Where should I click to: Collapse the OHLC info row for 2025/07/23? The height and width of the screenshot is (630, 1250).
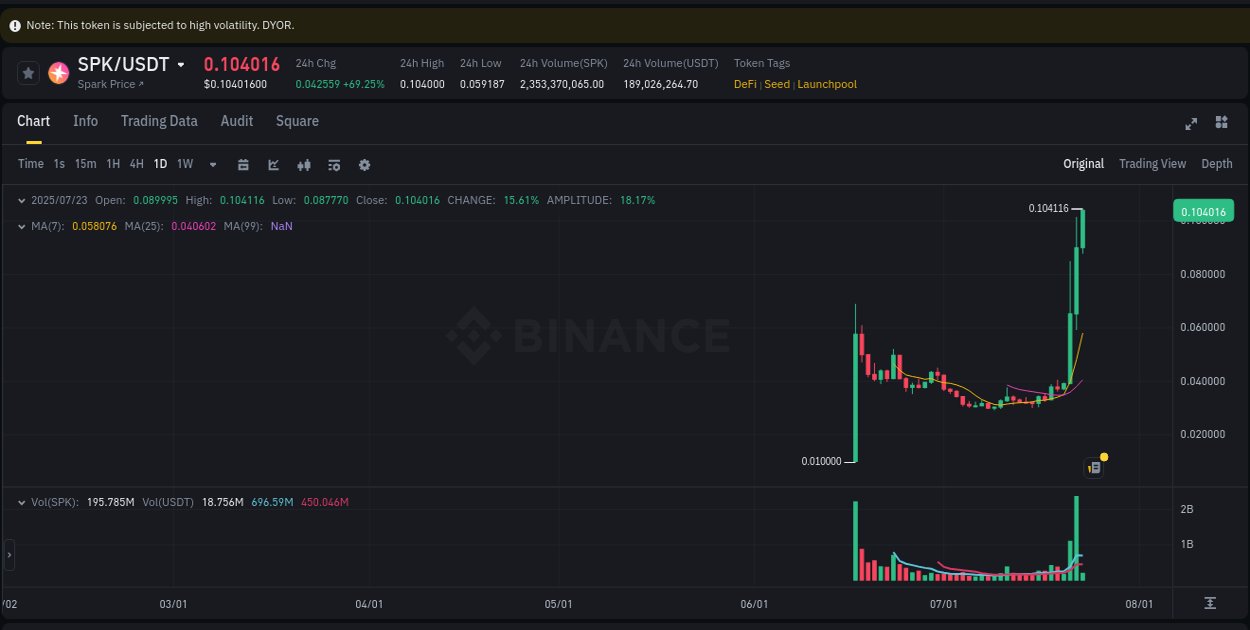click(x=22, y=200)
